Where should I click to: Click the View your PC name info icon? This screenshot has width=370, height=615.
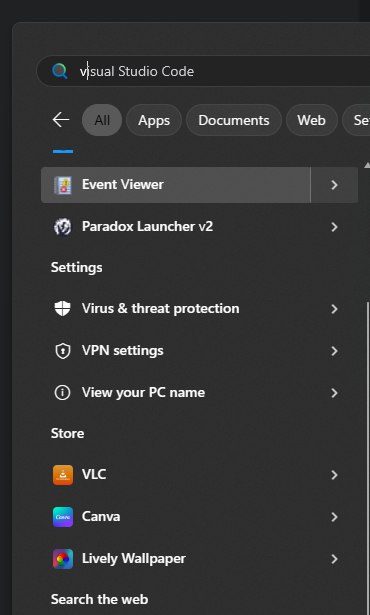[x=62, y=393]
